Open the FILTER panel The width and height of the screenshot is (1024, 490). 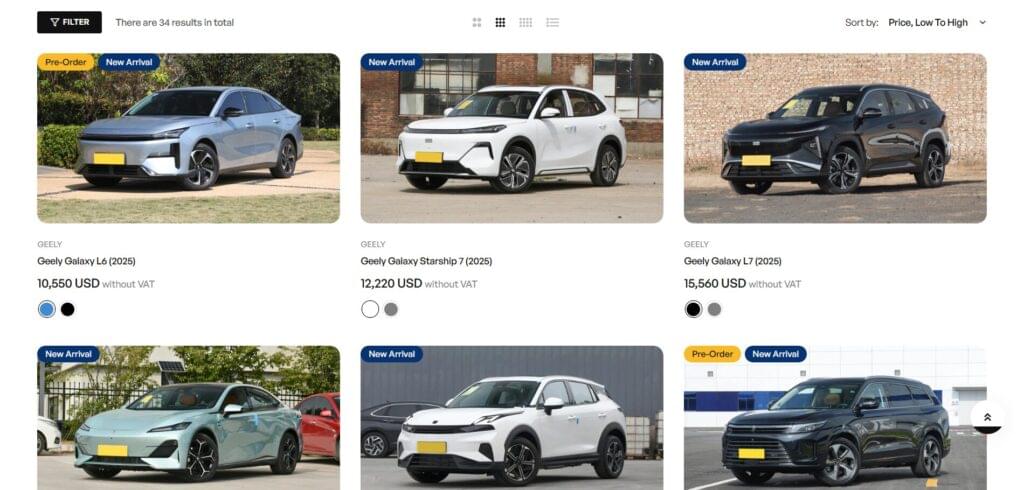tap(69, 22)
